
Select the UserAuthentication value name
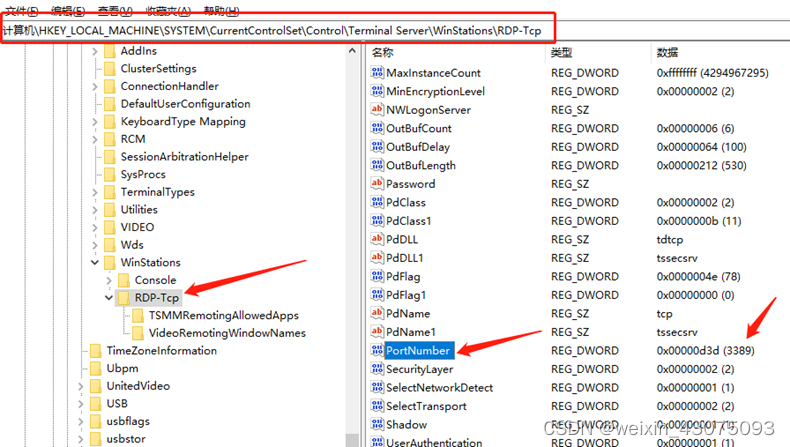click(434, 442)
